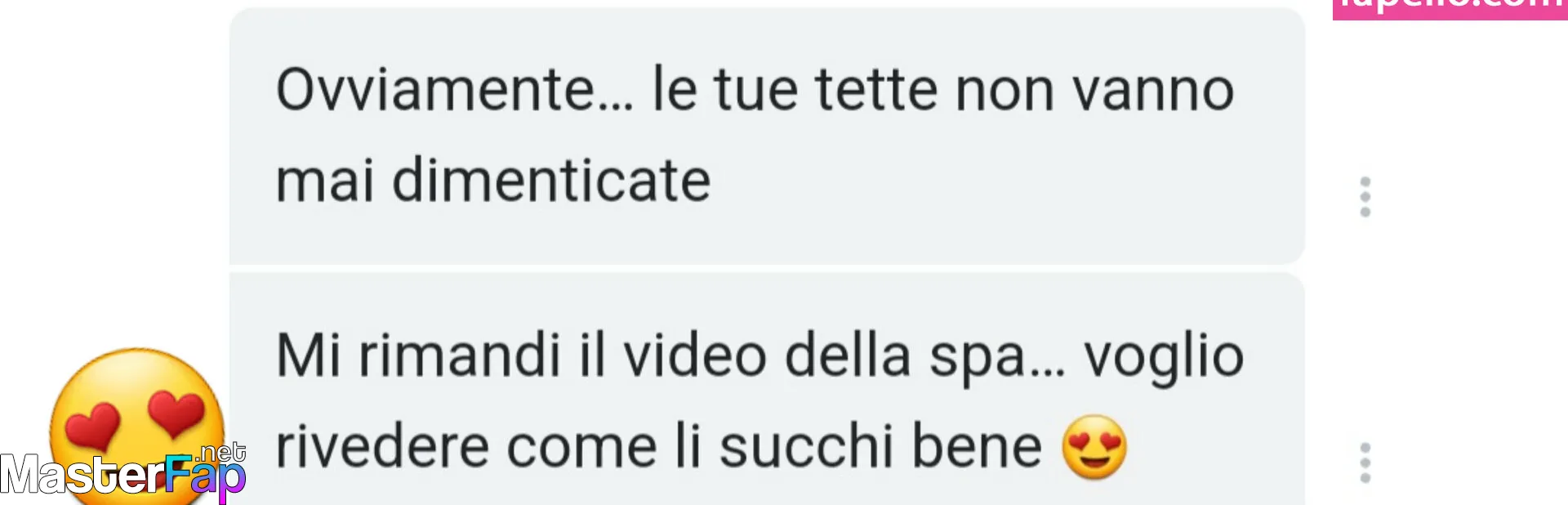Click the word "Master" in the watermark
Viewport: 1568px width, 505px height.
tap(82, 475)
